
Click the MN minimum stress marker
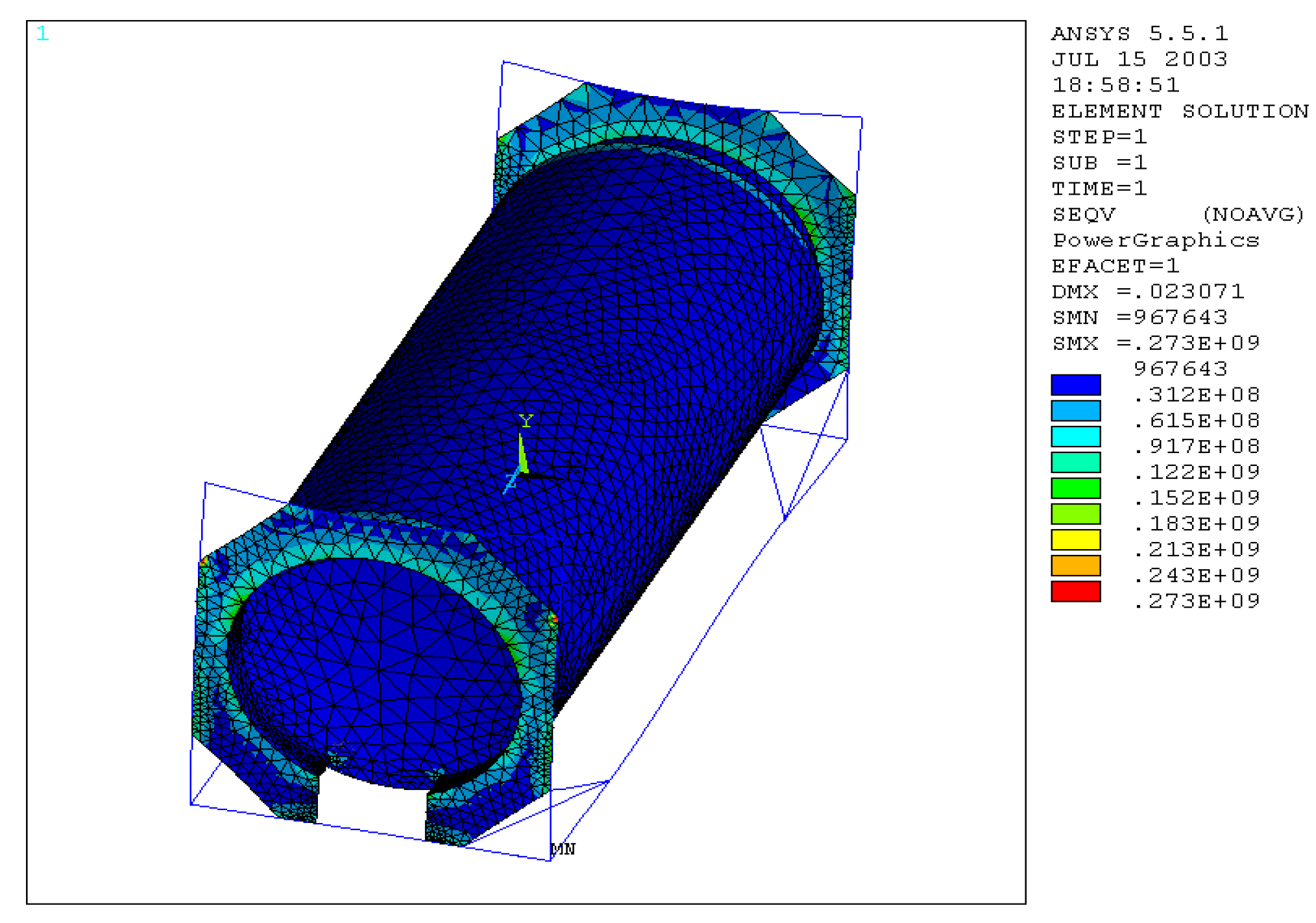(562, 849)
